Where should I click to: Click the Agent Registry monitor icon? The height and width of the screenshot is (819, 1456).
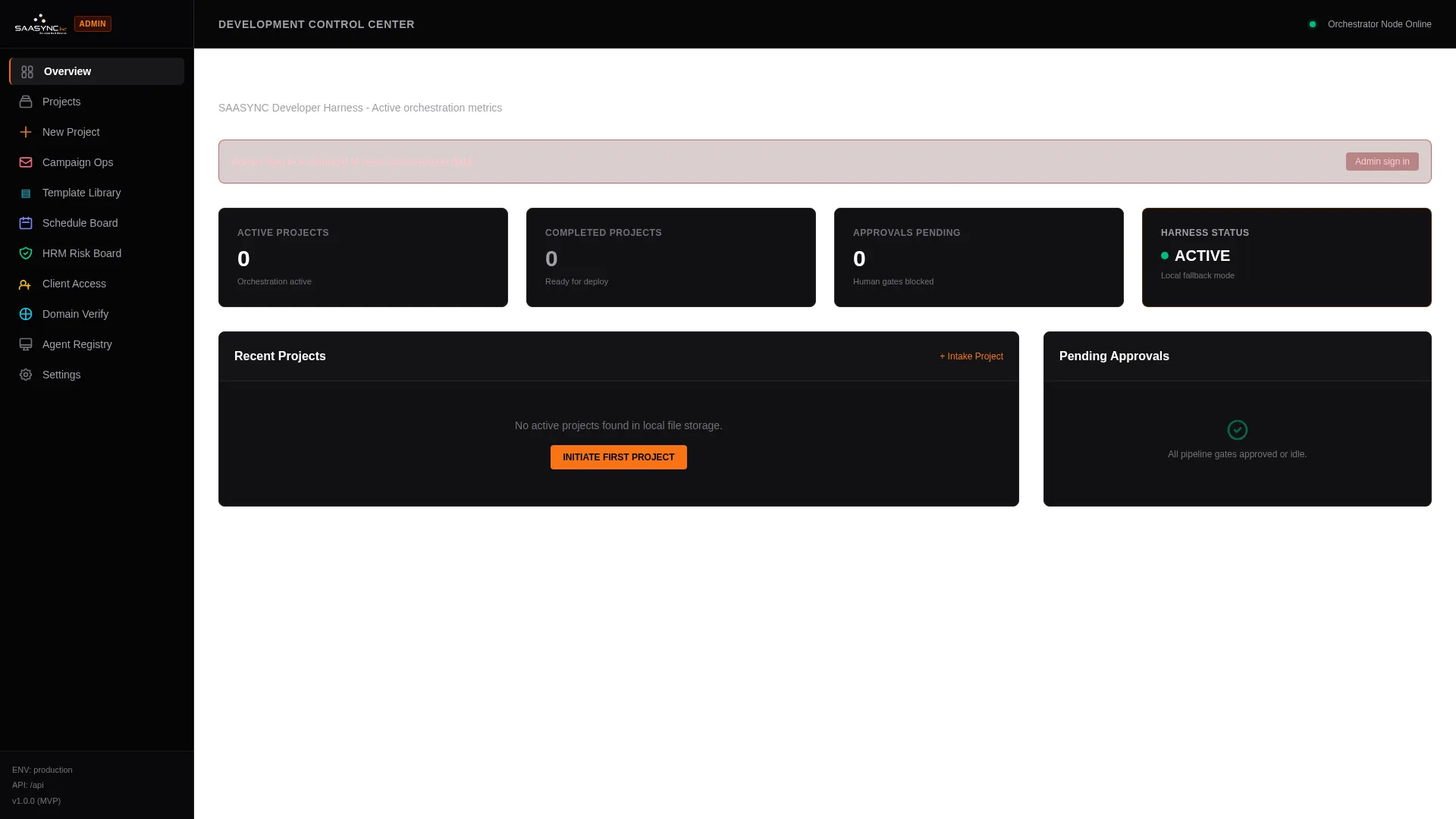(26, 344)
